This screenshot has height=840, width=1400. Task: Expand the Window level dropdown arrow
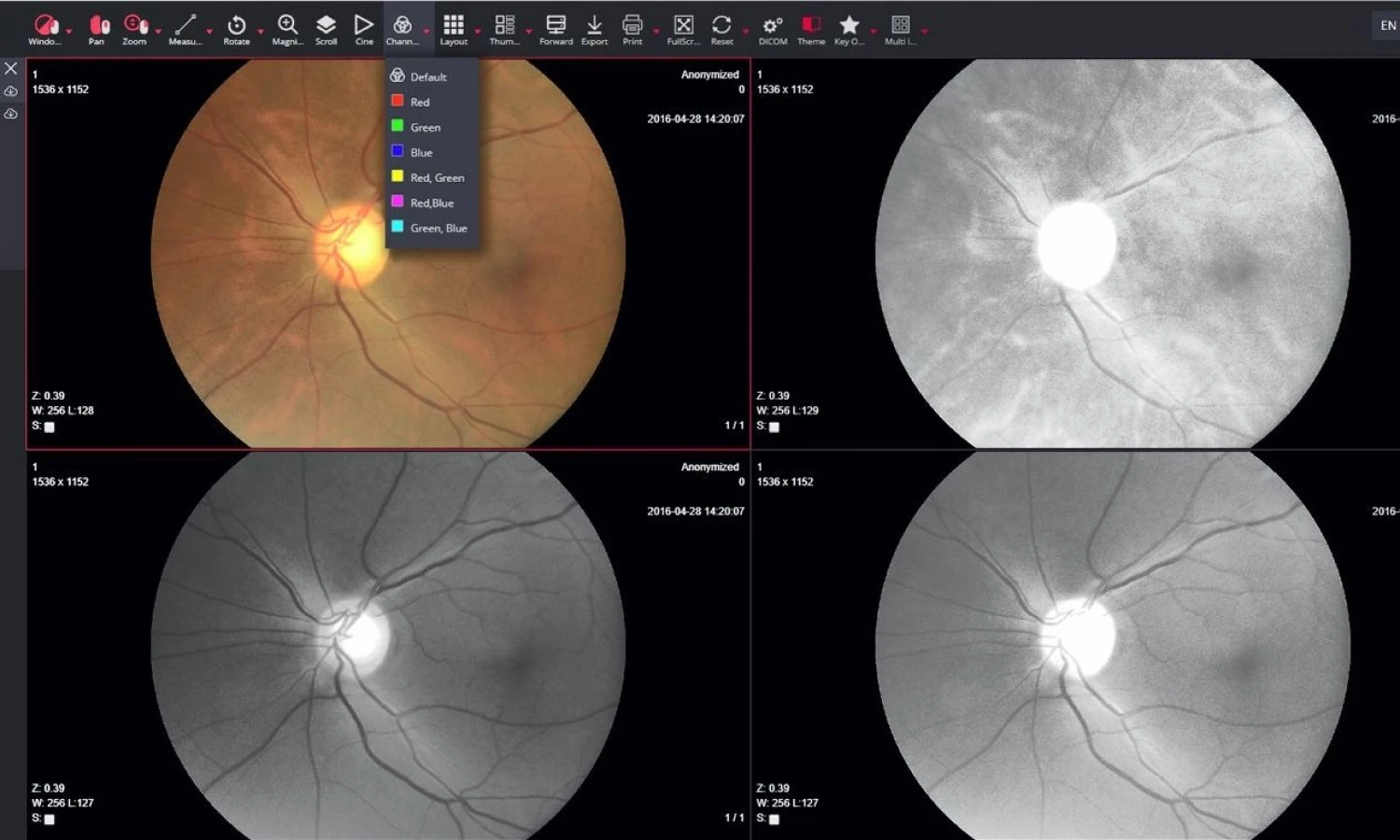coord(69,31)
